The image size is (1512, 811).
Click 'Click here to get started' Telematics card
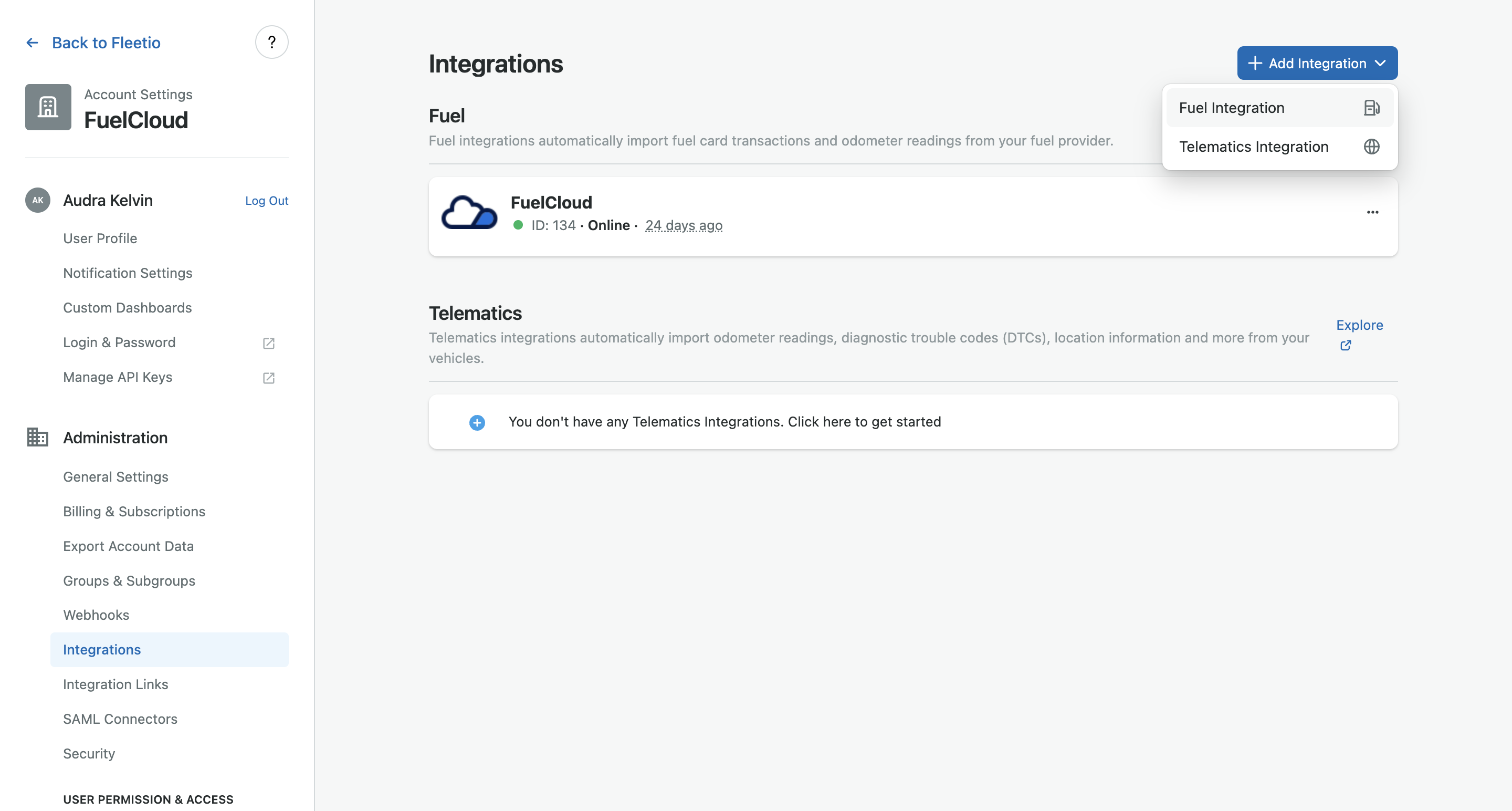click(913, 422)
